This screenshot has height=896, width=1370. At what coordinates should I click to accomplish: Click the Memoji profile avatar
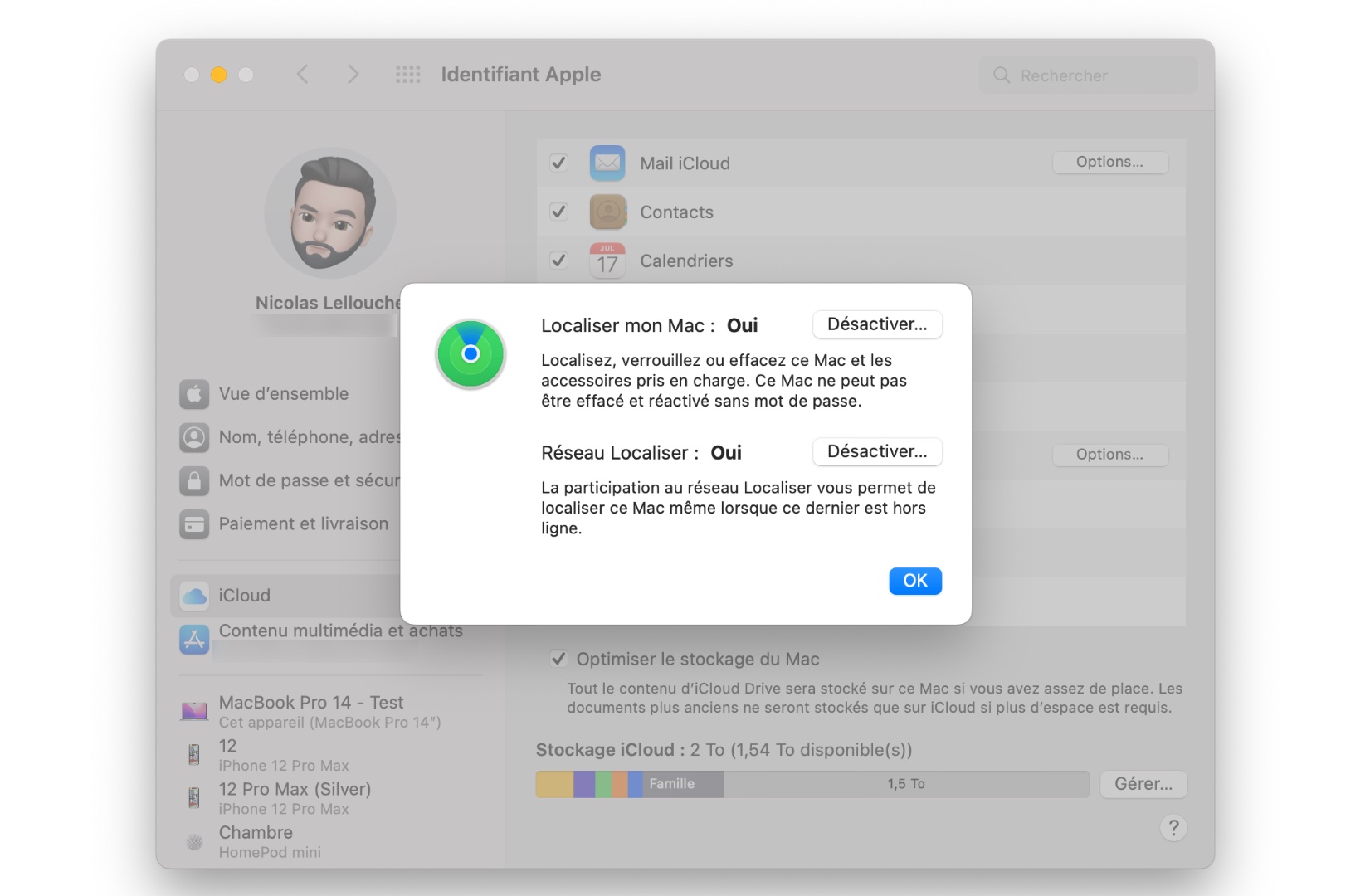(330, 213)
